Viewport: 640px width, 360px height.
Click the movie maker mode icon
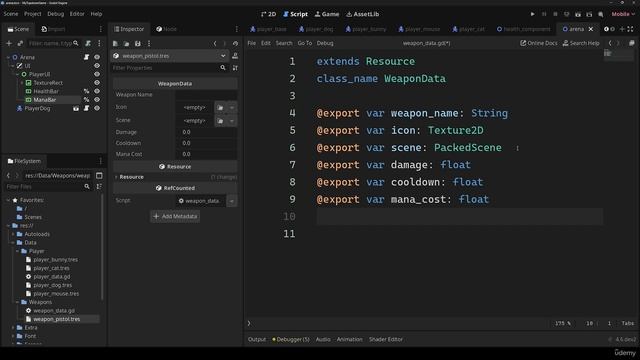601,14
